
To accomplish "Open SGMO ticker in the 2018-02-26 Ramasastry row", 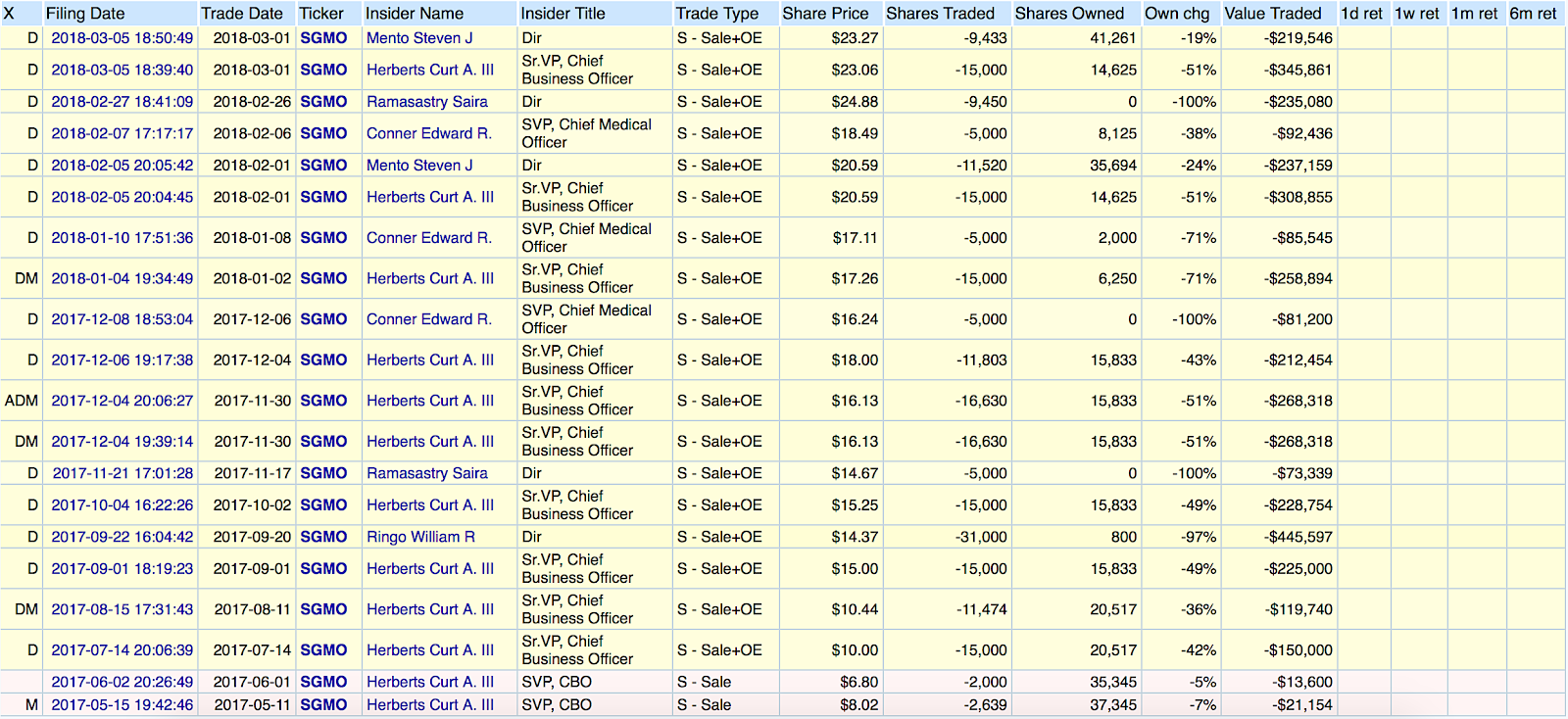I will coord(323,102).
